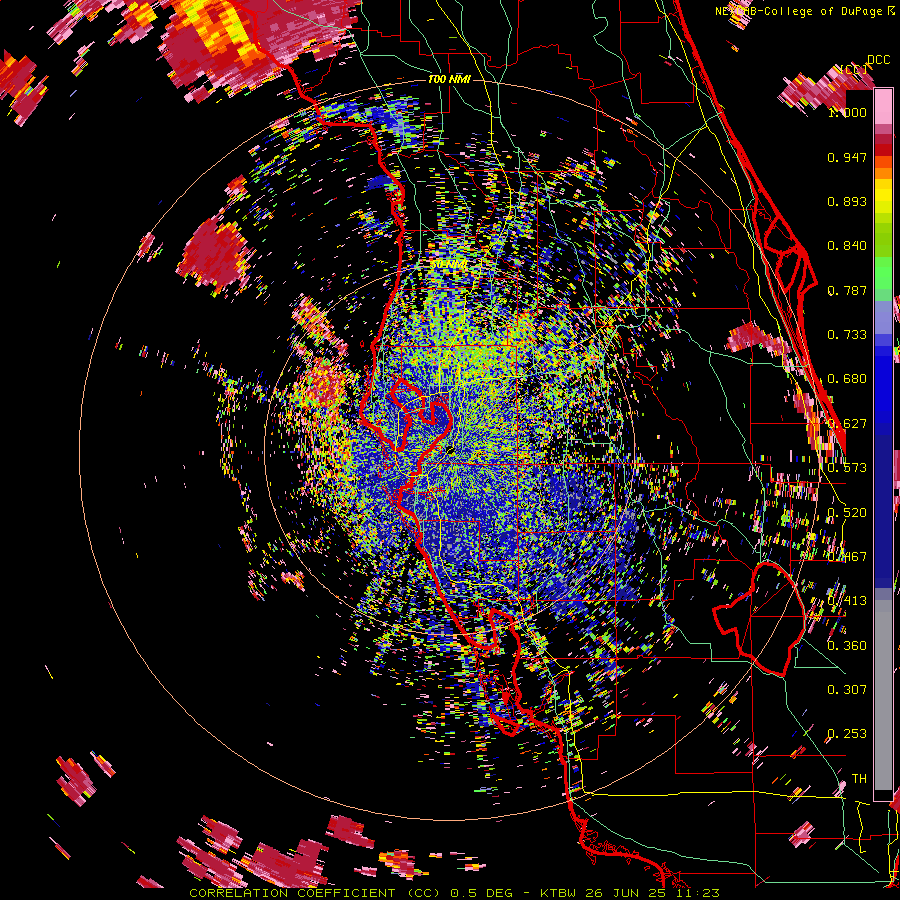
Task: Click the KTBW station ID in the caption
Action: click(558, 893)
